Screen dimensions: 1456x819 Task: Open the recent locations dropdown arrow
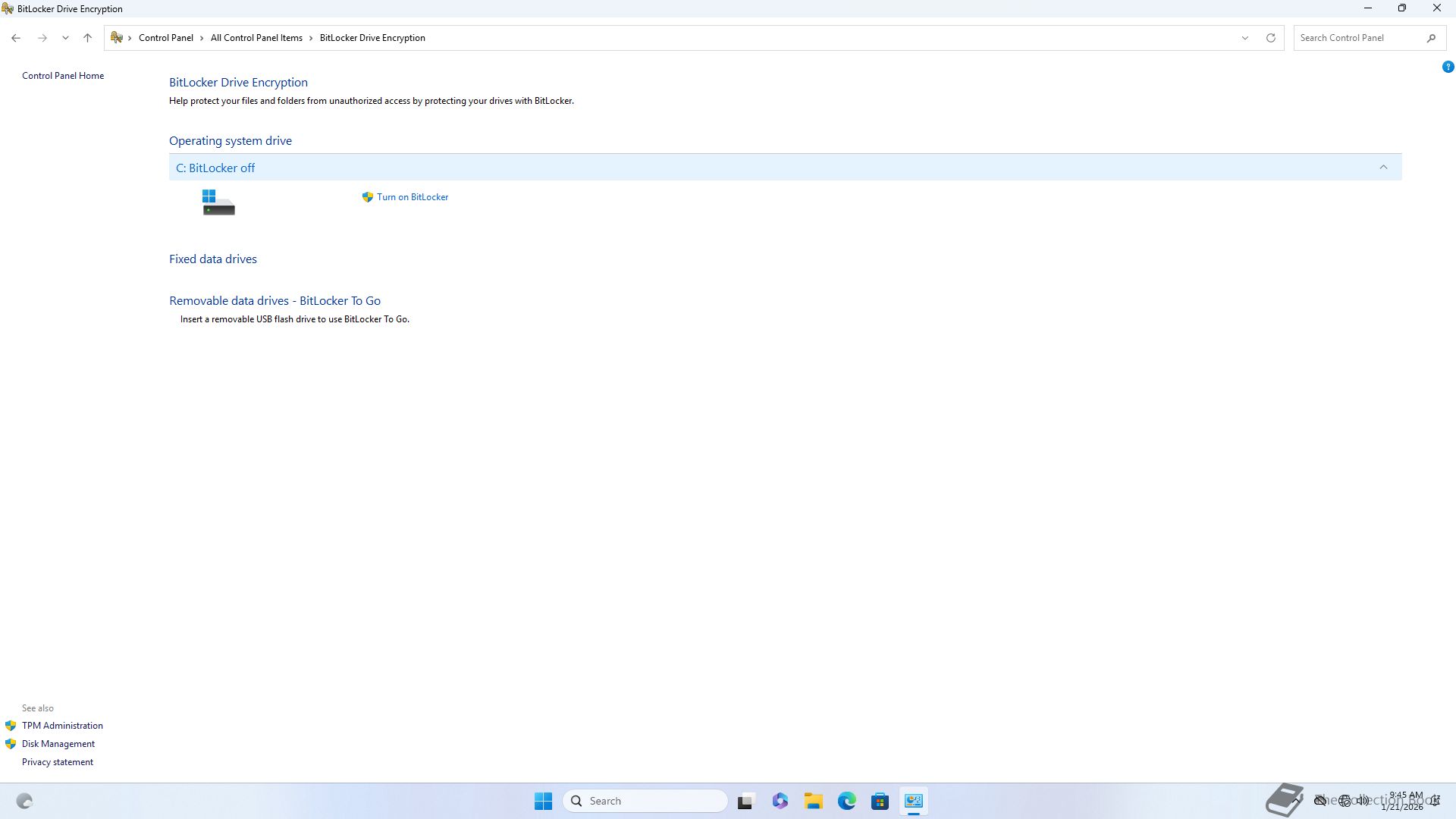pos(65,38)
